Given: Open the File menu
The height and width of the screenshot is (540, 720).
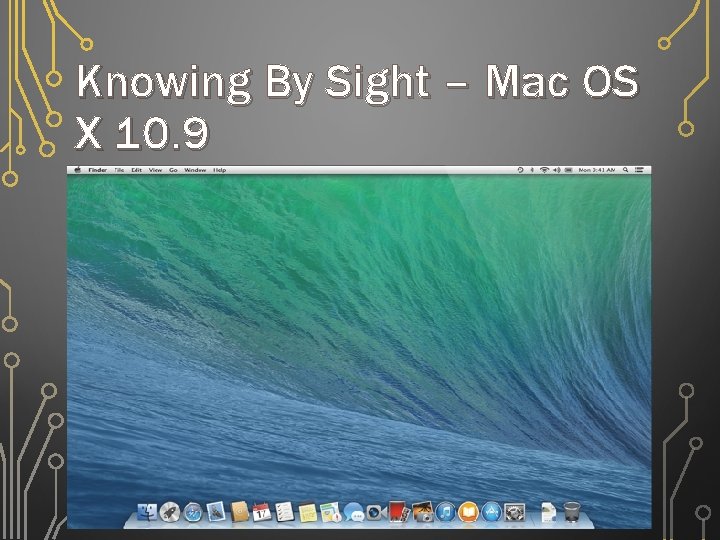Looking at the screenshot, I should (119, 170).
